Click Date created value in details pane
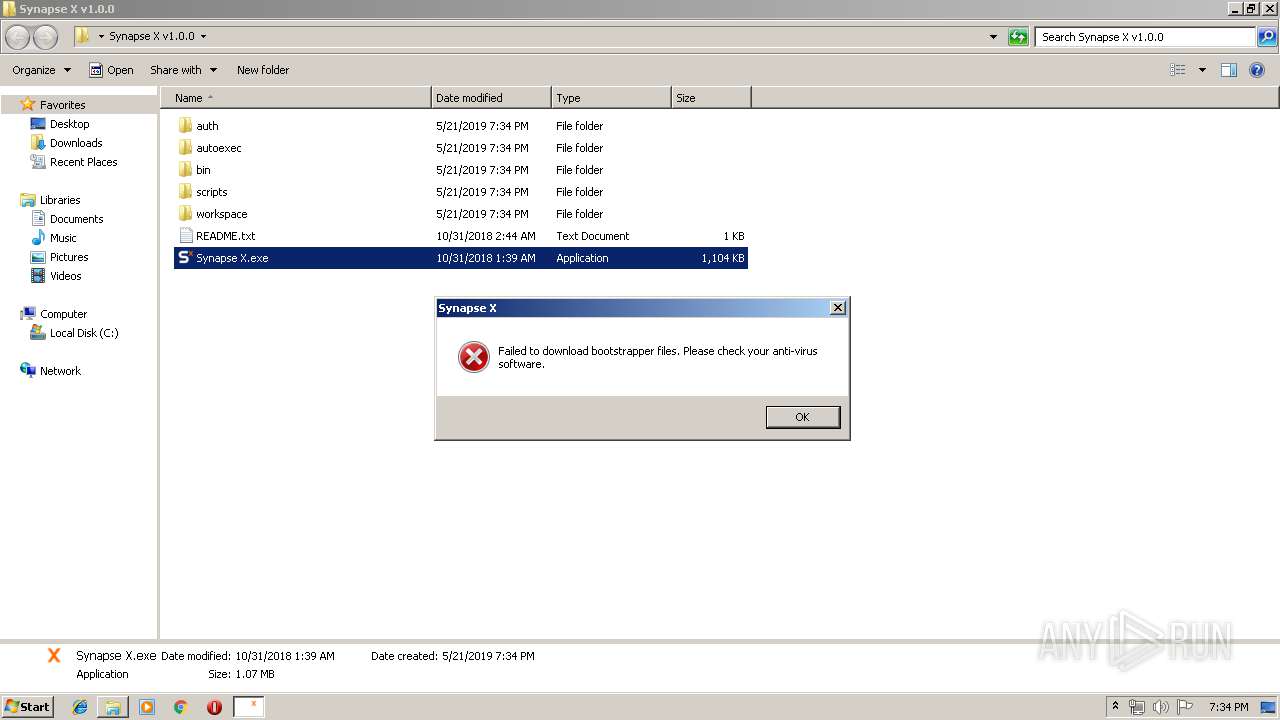Image resolution: width=1280 pixels, height=720 pixels. click(488, 656)
